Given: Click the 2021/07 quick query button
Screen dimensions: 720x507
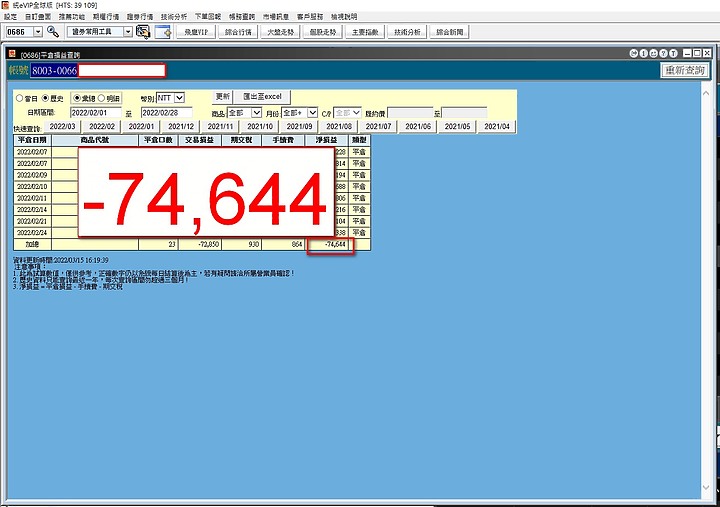Looking at the screenshot, I should pos(378,126).
